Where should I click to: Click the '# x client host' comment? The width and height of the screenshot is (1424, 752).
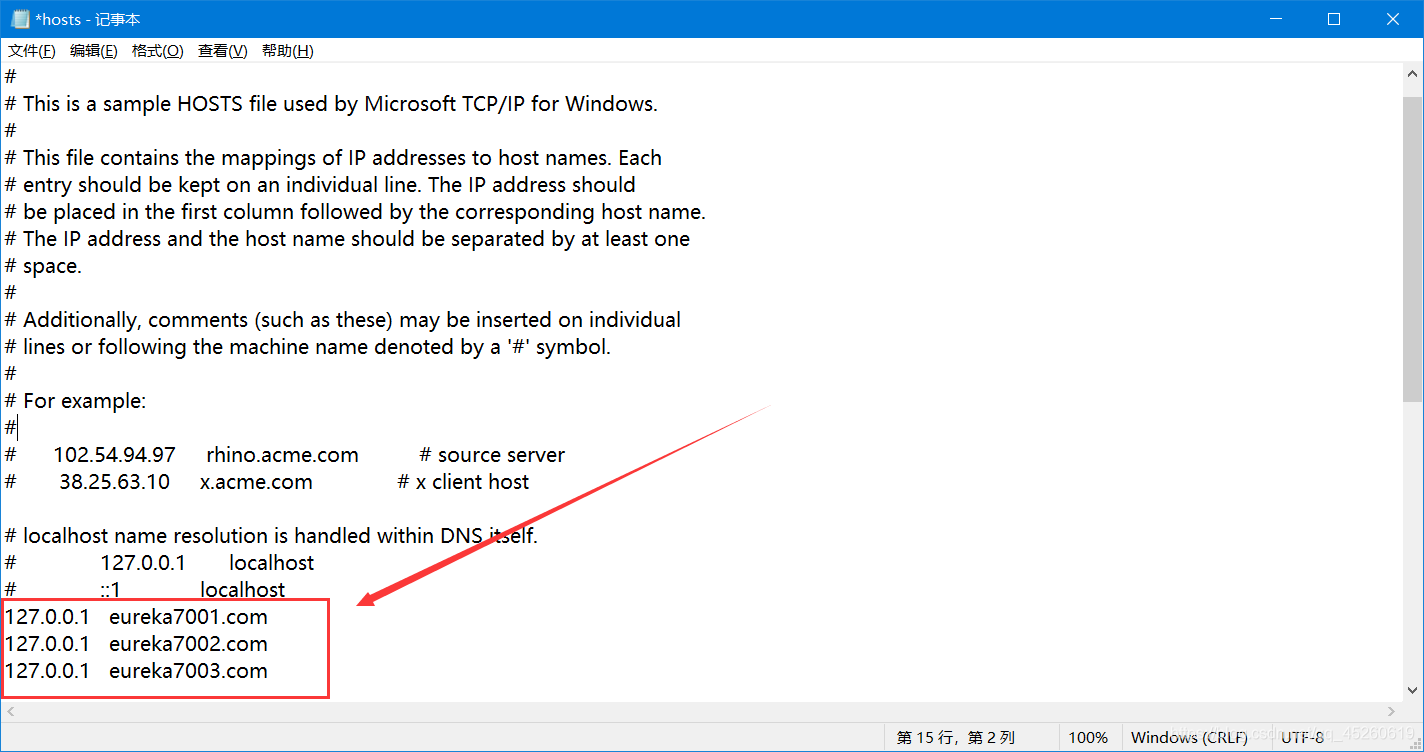(x=463, y=482)
